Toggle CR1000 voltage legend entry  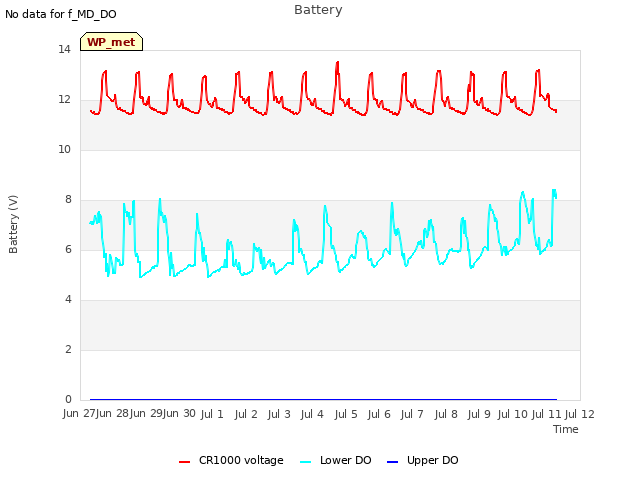coord(231,460)
